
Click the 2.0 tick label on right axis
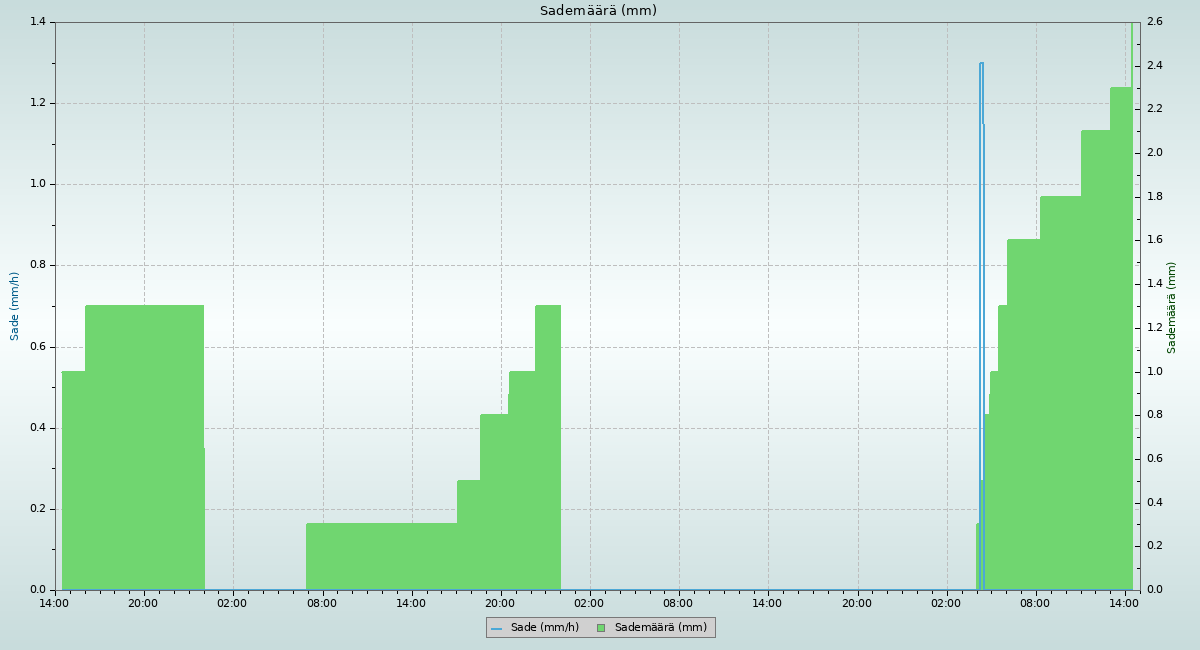1154,153
